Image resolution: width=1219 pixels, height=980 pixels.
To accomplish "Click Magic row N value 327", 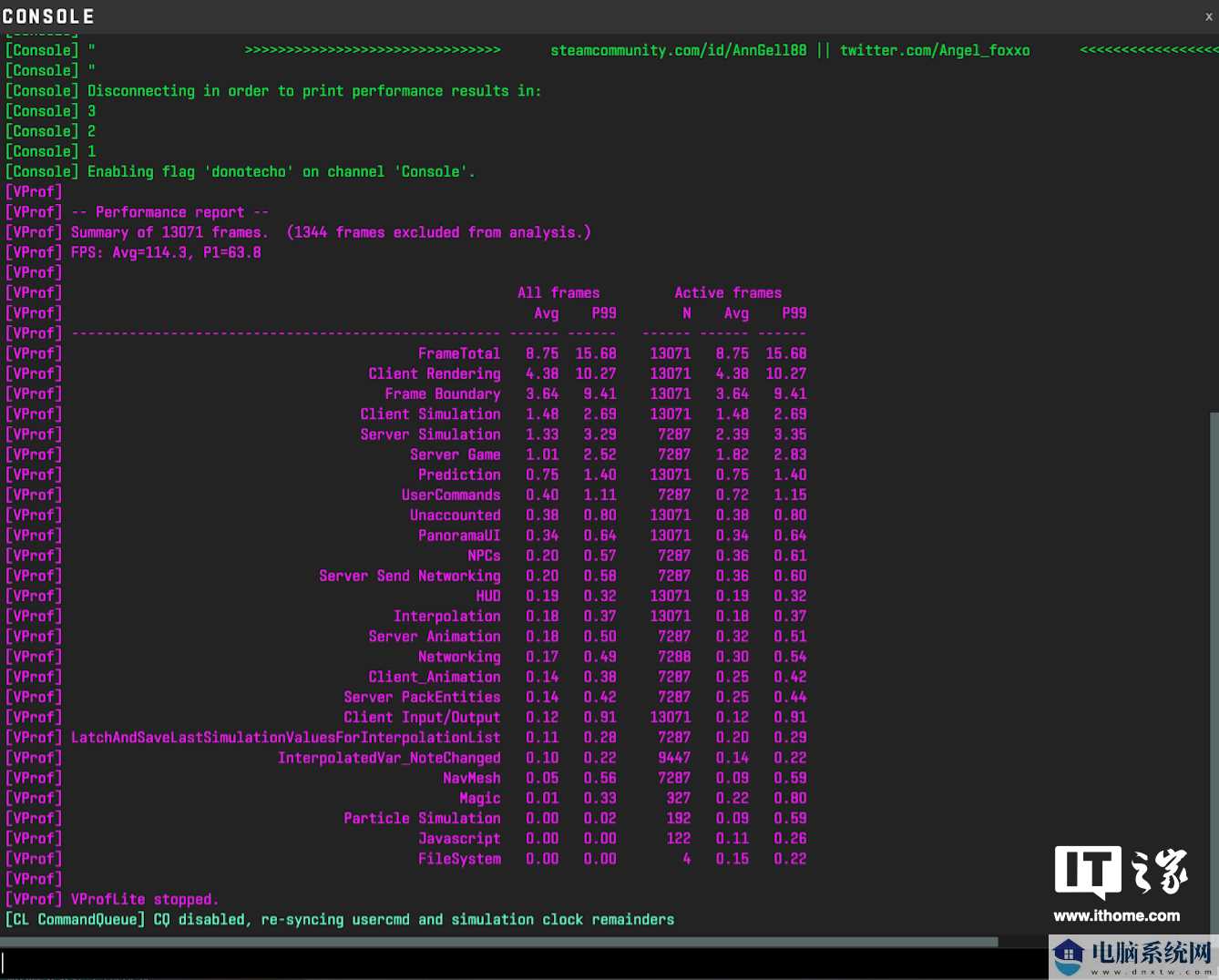I will coord(679,798).
